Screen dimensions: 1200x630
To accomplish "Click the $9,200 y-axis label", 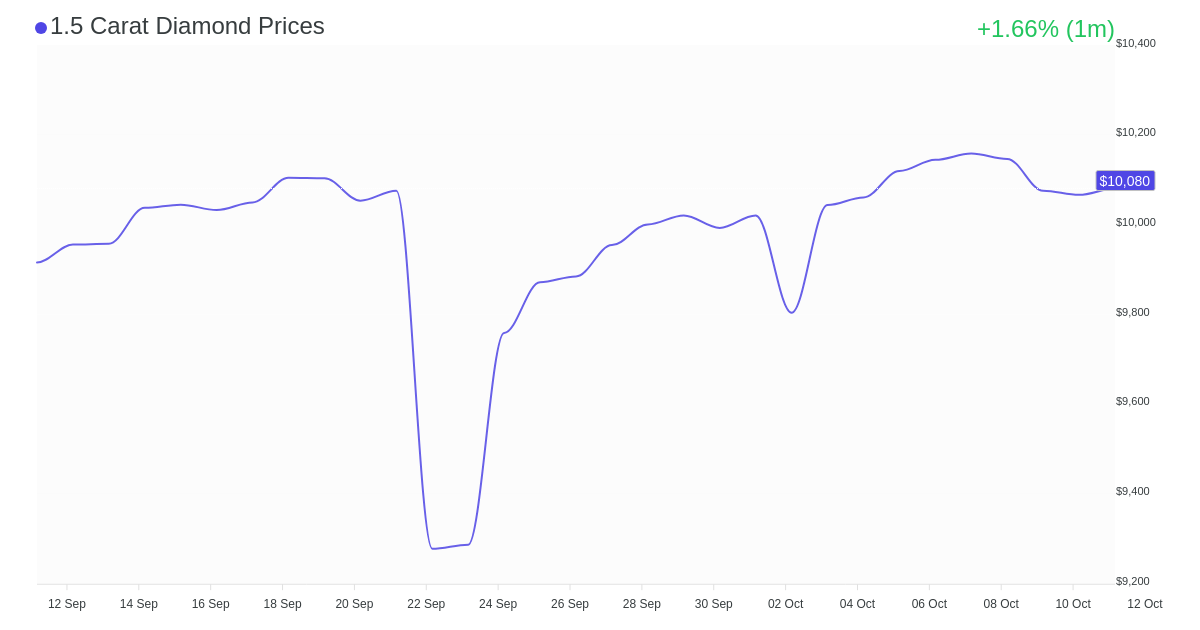I will coord(1133,581).
